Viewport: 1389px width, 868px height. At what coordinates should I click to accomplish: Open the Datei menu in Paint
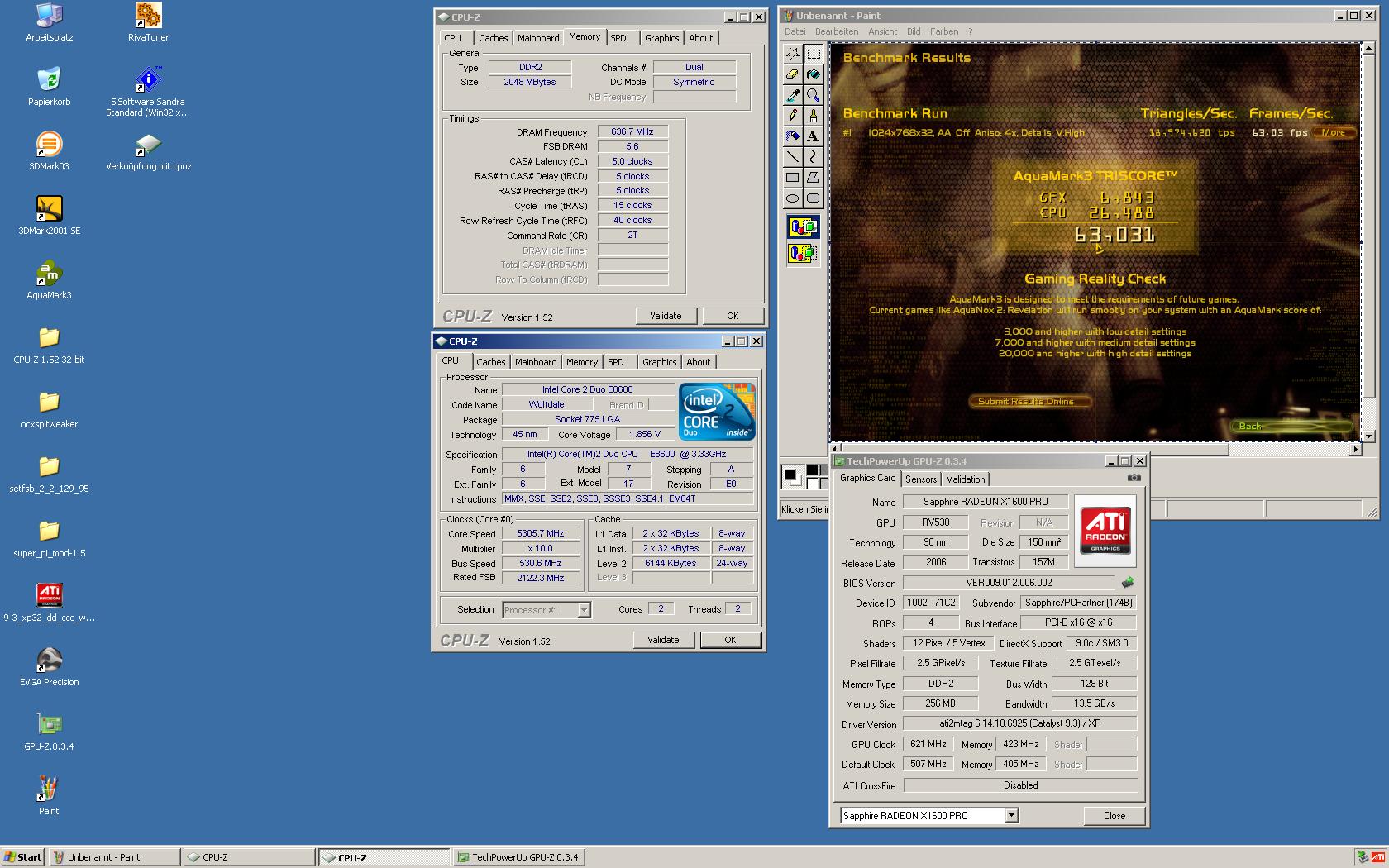[x=795, y=31]
